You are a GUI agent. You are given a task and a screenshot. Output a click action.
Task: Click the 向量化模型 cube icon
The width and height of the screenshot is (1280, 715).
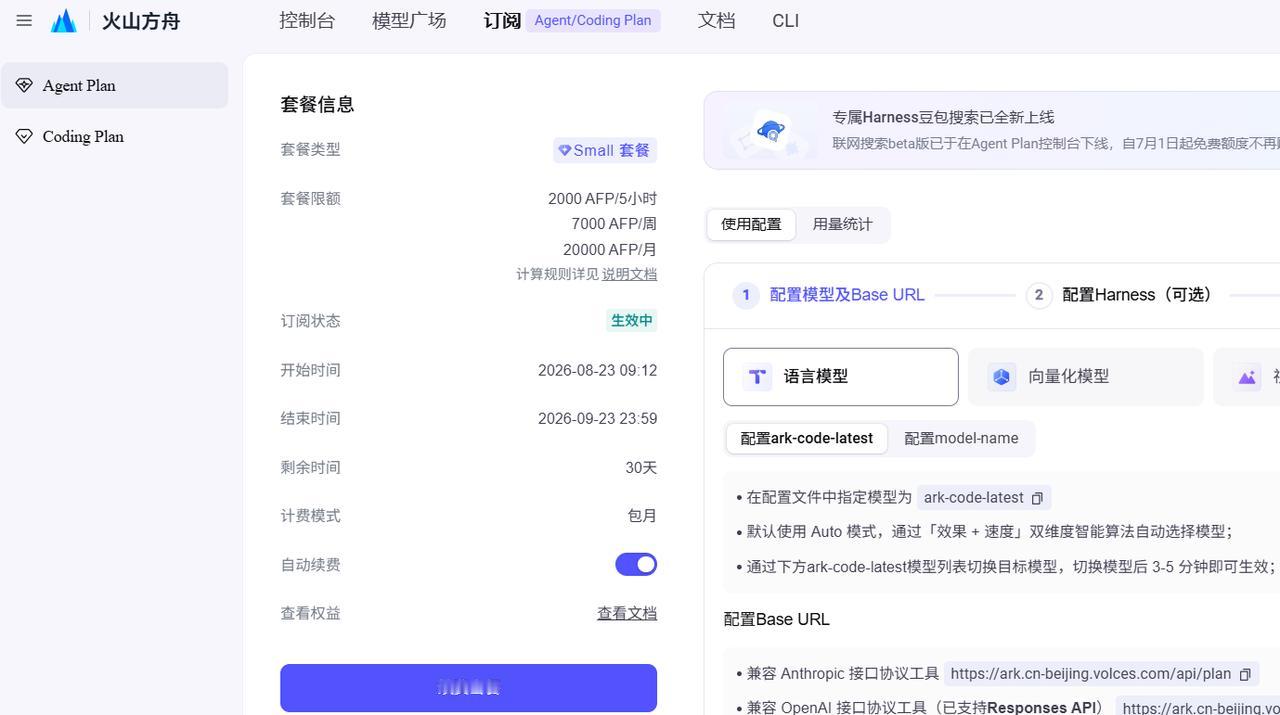coord(1001,377)
